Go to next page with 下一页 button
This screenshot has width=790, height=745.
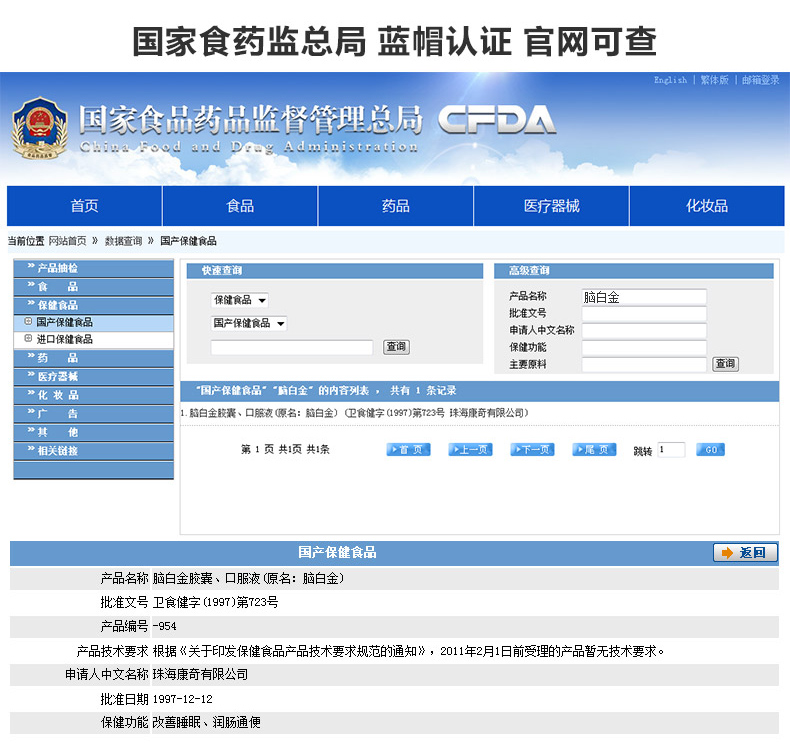[x=532, y=449]
